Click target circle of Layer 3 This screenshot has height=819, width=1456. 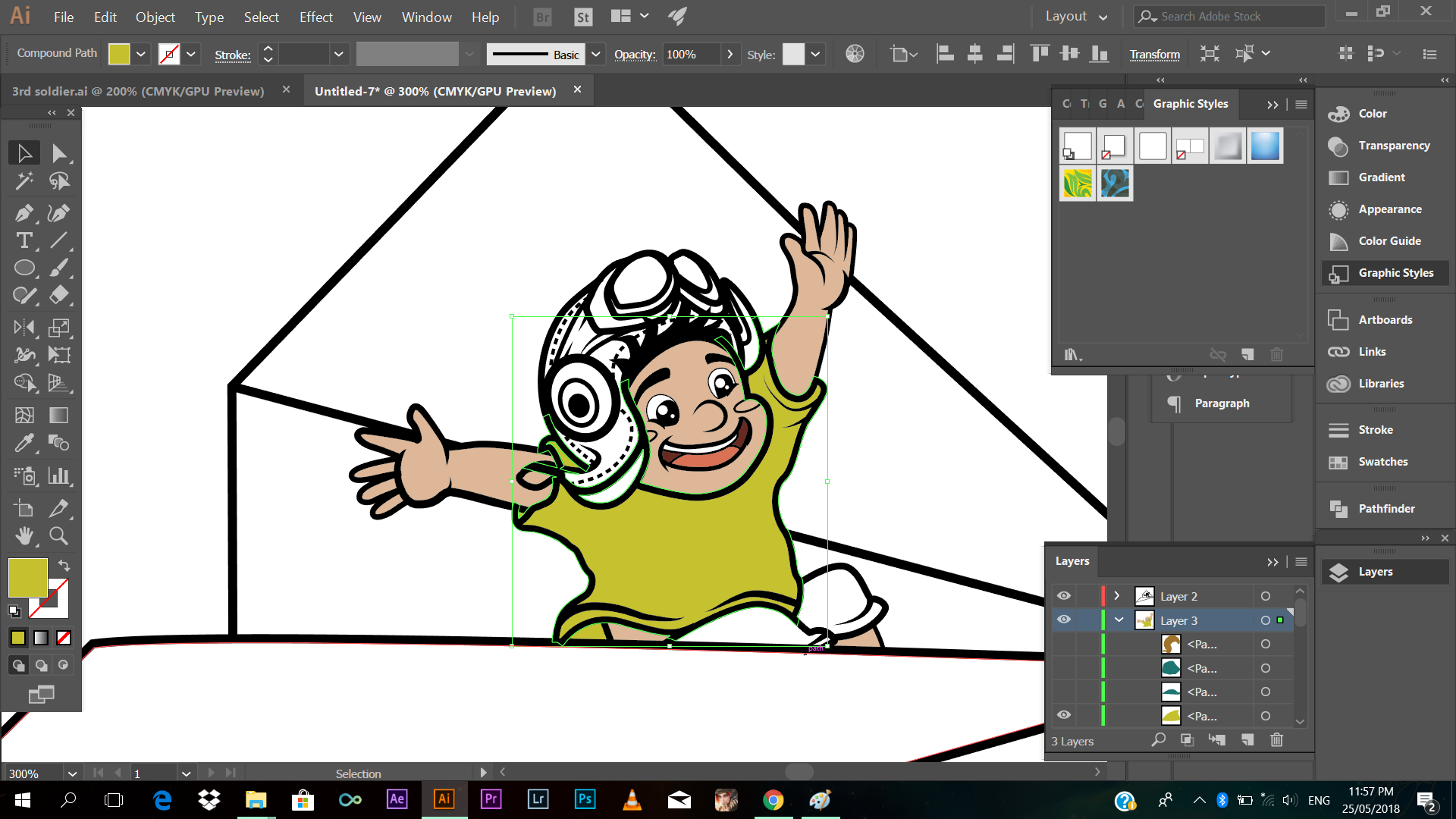[1265, 620]
